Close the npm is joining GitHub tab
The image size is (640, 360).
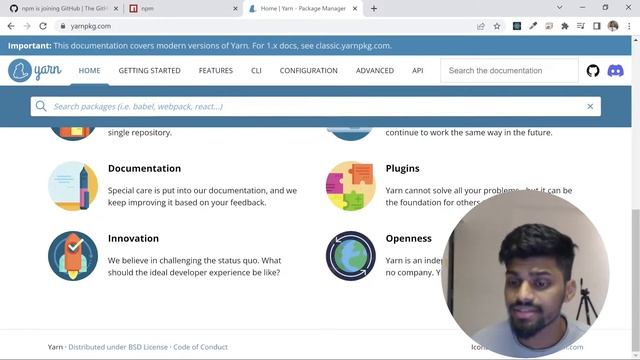[116, 9]
